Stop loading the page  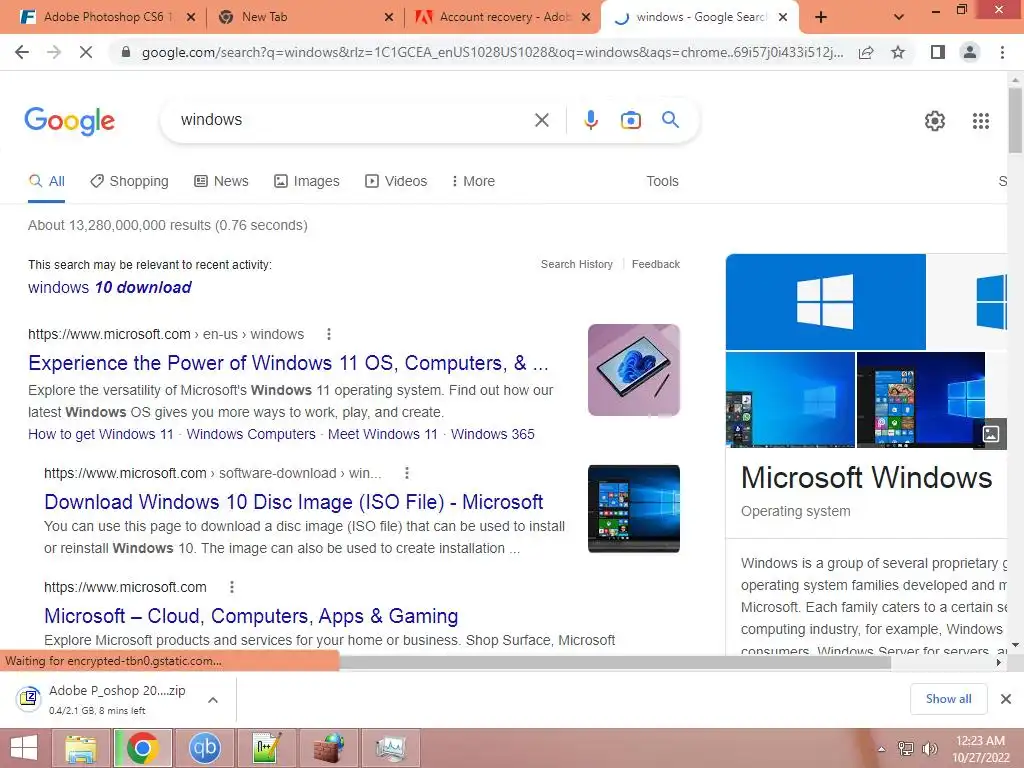(x=86, y=52)
